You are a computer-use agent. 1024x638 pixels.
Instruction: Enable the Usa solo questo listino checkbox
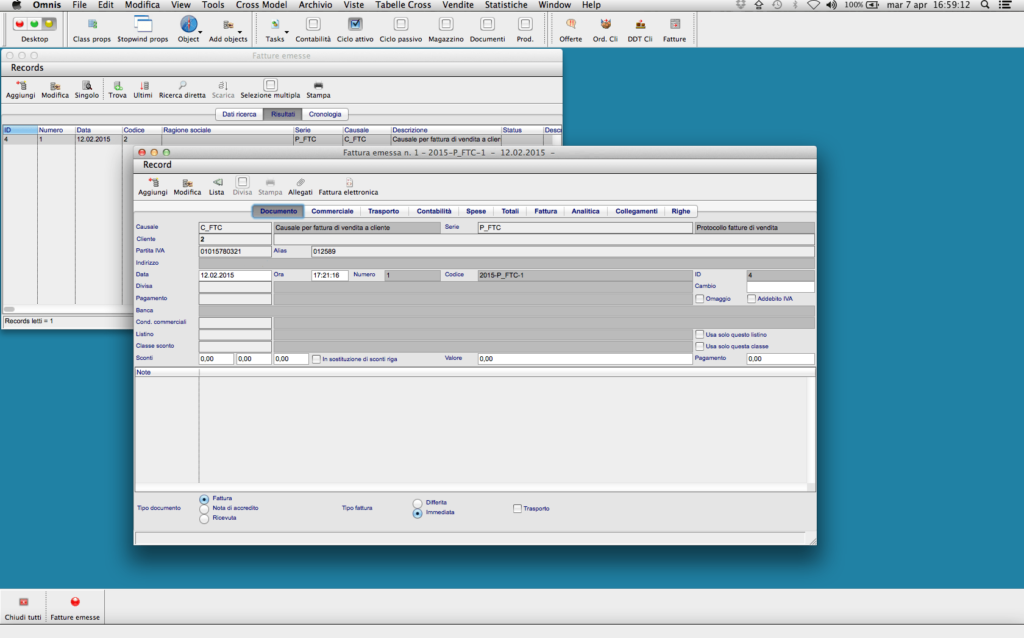(x=698, y=334)
